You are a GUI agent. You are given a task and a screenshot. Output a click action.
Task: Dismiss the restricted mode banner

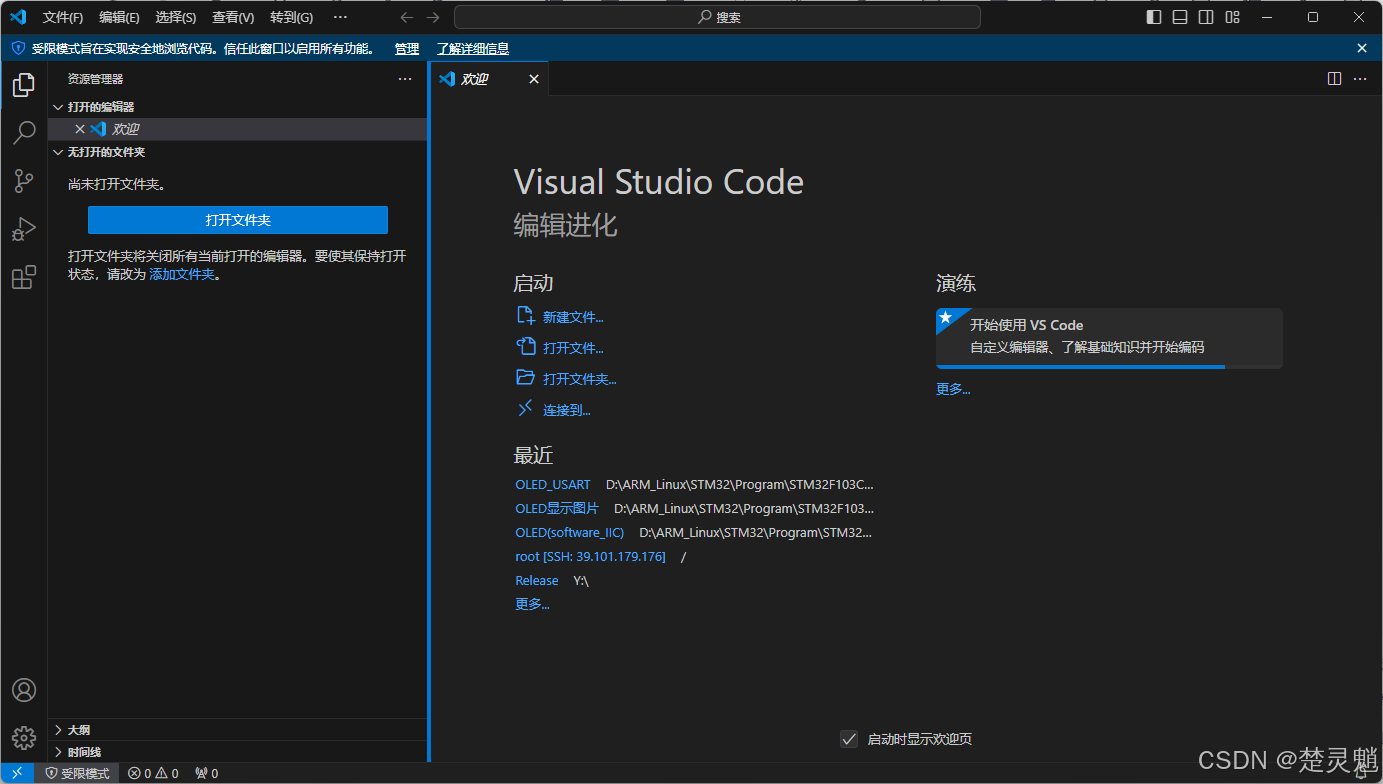tap(1361, 48)
